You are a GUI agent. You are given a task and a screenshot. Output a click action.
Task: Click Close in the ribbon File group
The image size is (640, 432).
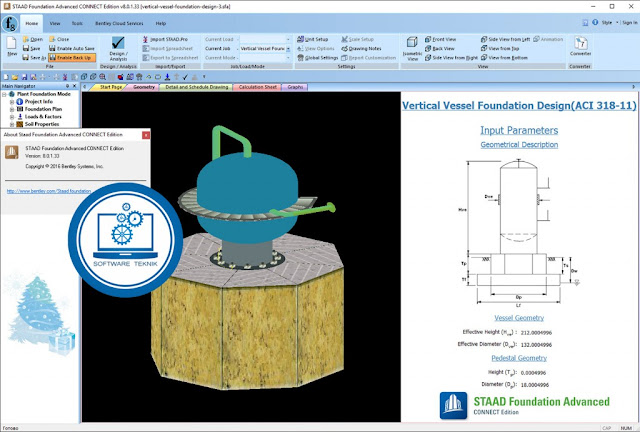pos(59,39)
